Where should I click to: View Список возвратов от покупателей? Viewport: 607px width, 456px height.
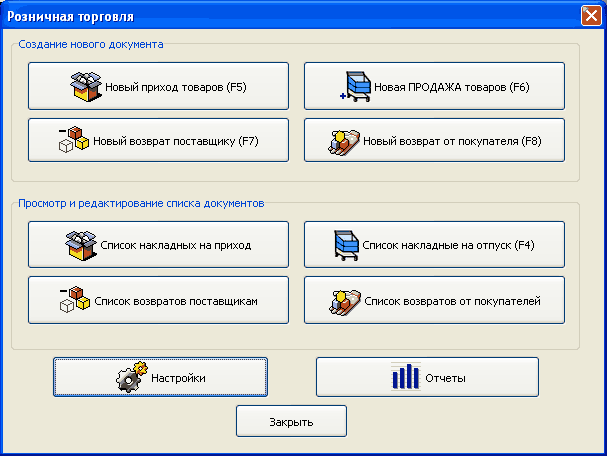[434, 300]
